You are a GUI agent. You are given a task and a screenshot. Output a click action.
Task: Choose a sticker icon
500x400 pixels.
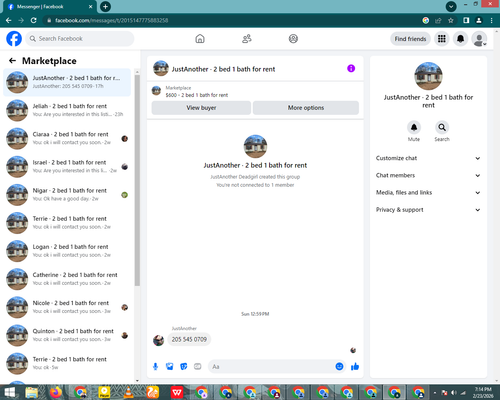184,367
